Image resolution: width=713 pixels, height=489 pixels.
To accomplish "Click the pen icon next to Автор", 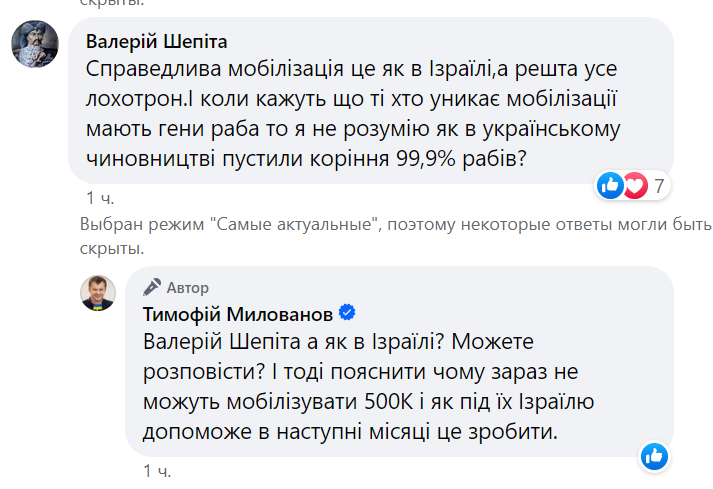I will (x=152, y=287).
